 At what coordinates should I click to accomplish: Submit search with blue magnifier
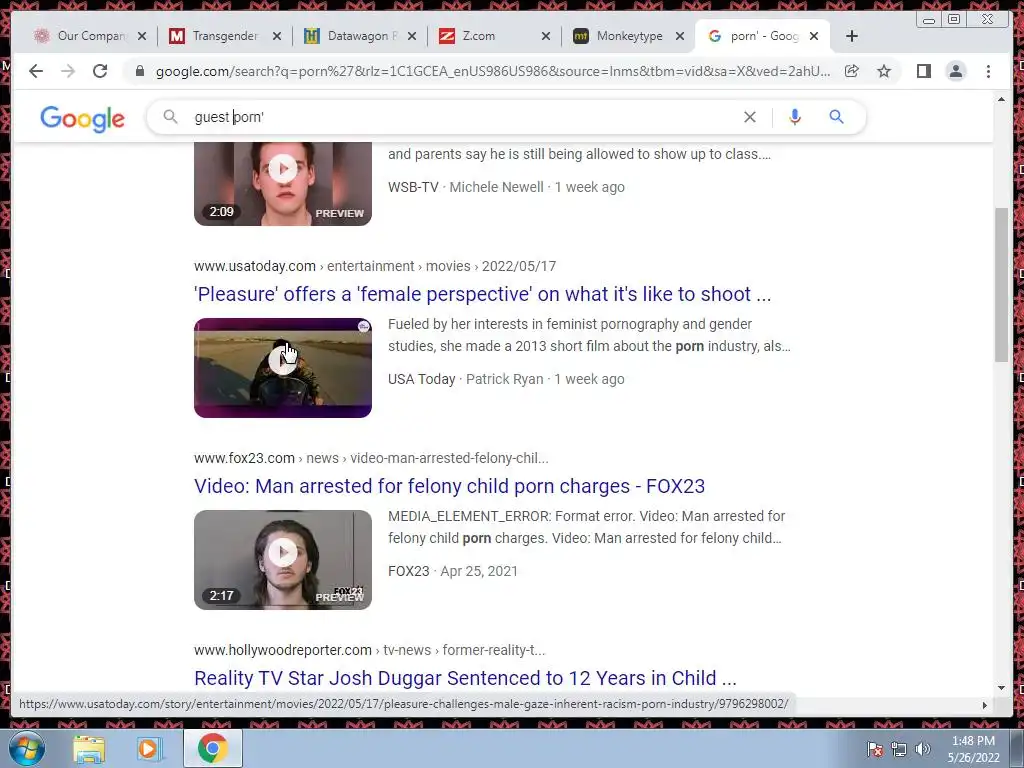point(836,117)
